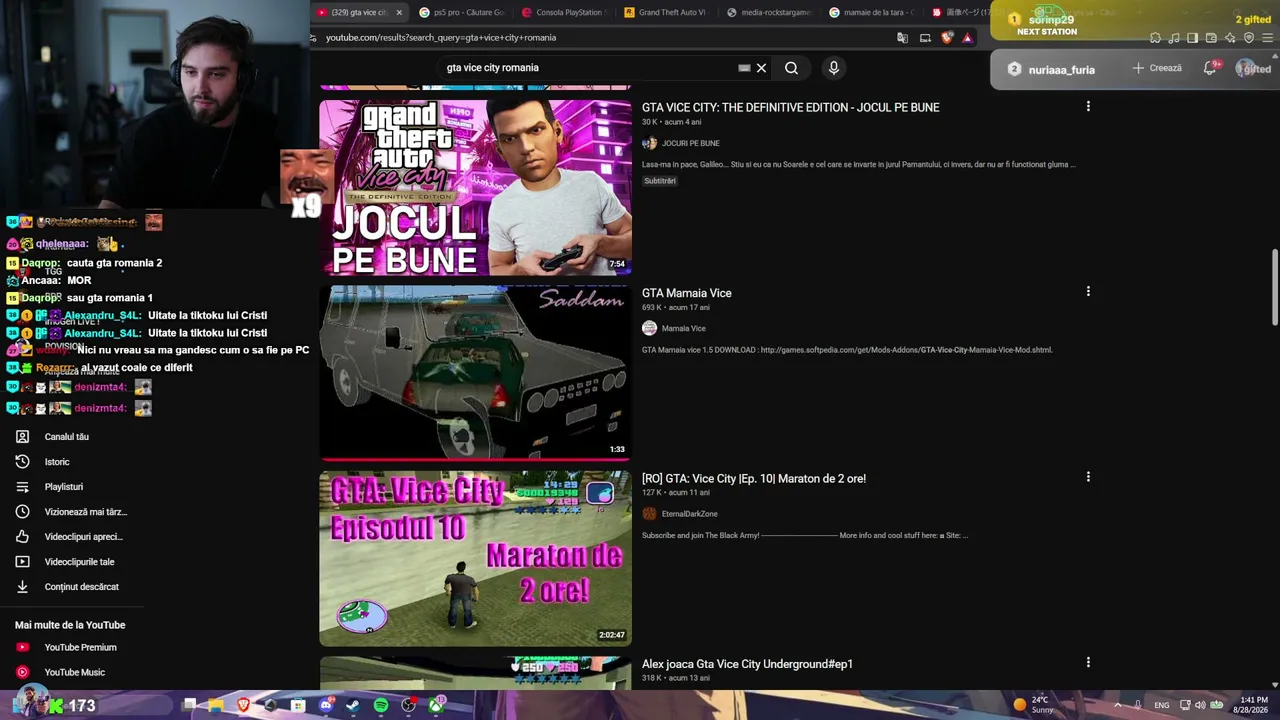
Task: Switch the ENG input language
Action: 1162,705
